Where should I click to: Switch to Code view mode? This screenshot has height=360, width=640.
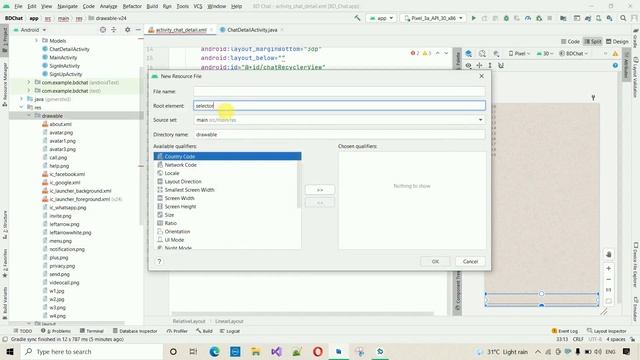point(570,42)
